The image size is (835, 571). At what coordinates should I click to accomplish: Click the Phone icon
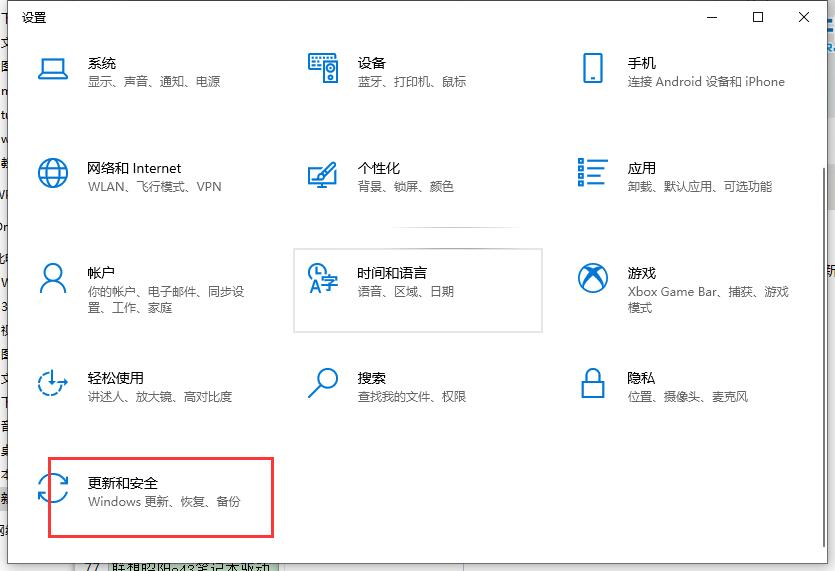(592, 68)
